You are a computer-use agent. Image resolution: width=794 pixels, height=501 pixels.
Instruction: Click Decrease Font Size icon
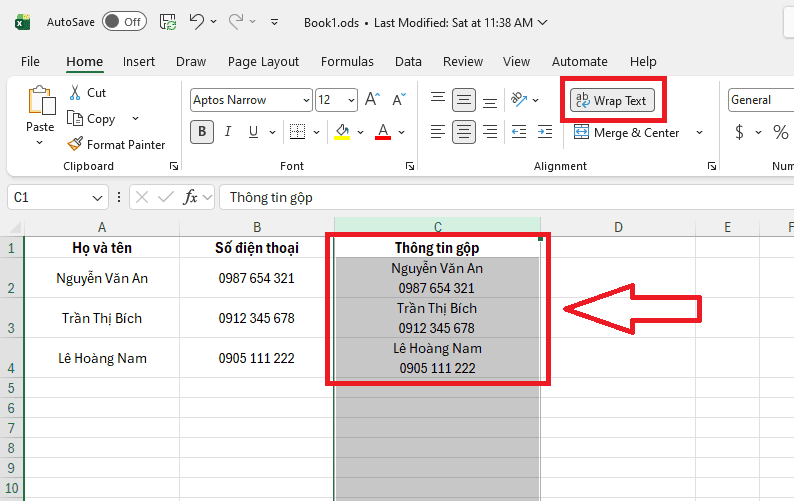click(399, 99)
